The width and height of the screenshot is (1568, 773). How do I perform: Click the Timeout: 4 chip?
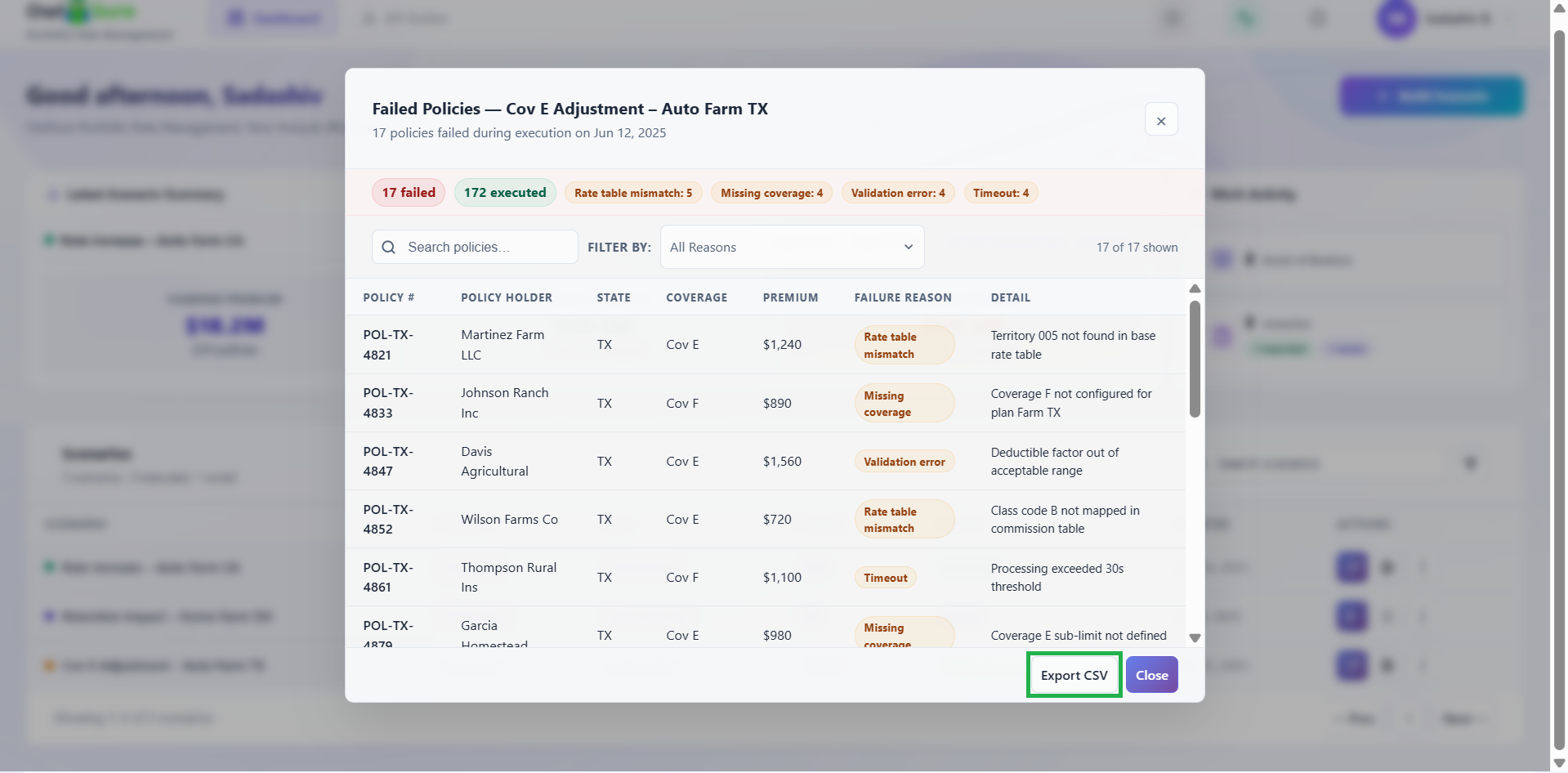click(x=1001, y=193)
